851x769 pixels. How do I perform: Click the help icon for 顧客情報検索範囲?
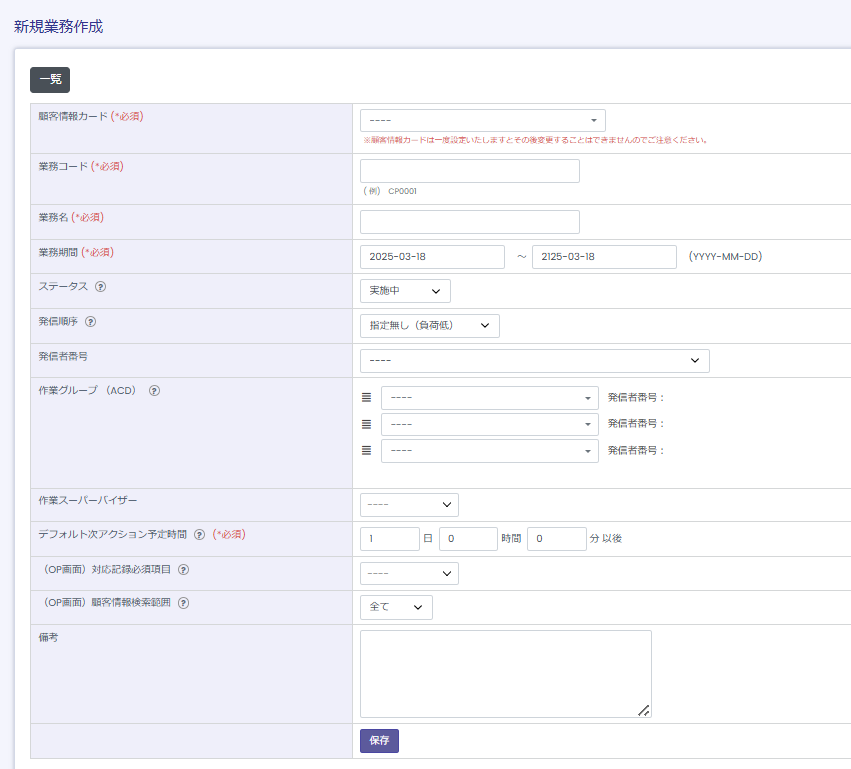point(184,603)
